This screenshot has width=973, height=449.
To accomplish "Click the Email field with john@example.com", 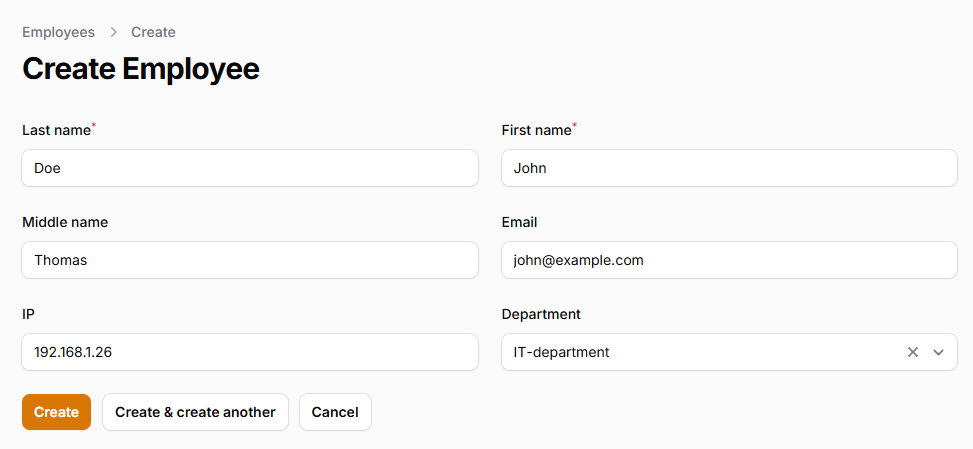I will [x=729, y=260].
